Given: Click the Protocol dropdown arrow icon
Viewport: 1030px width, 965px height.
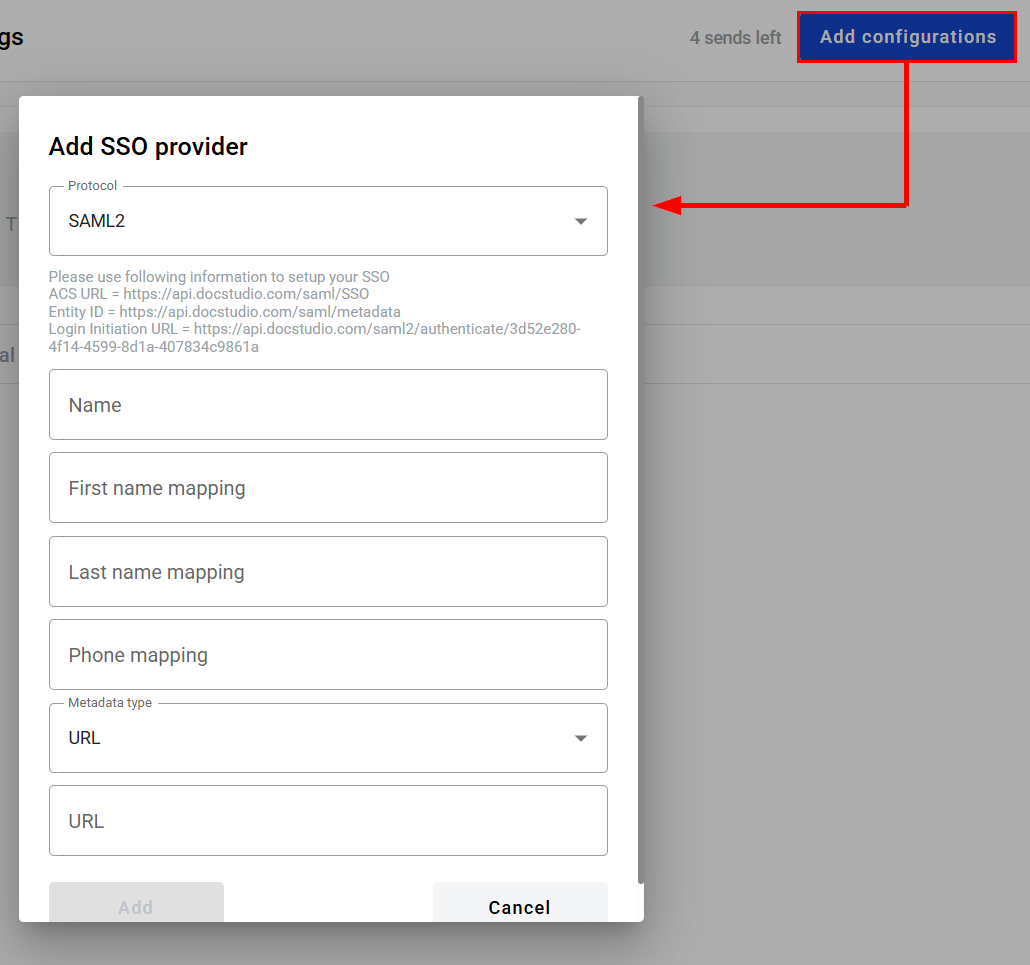Looking at the screenshot, I should [580, 222].
